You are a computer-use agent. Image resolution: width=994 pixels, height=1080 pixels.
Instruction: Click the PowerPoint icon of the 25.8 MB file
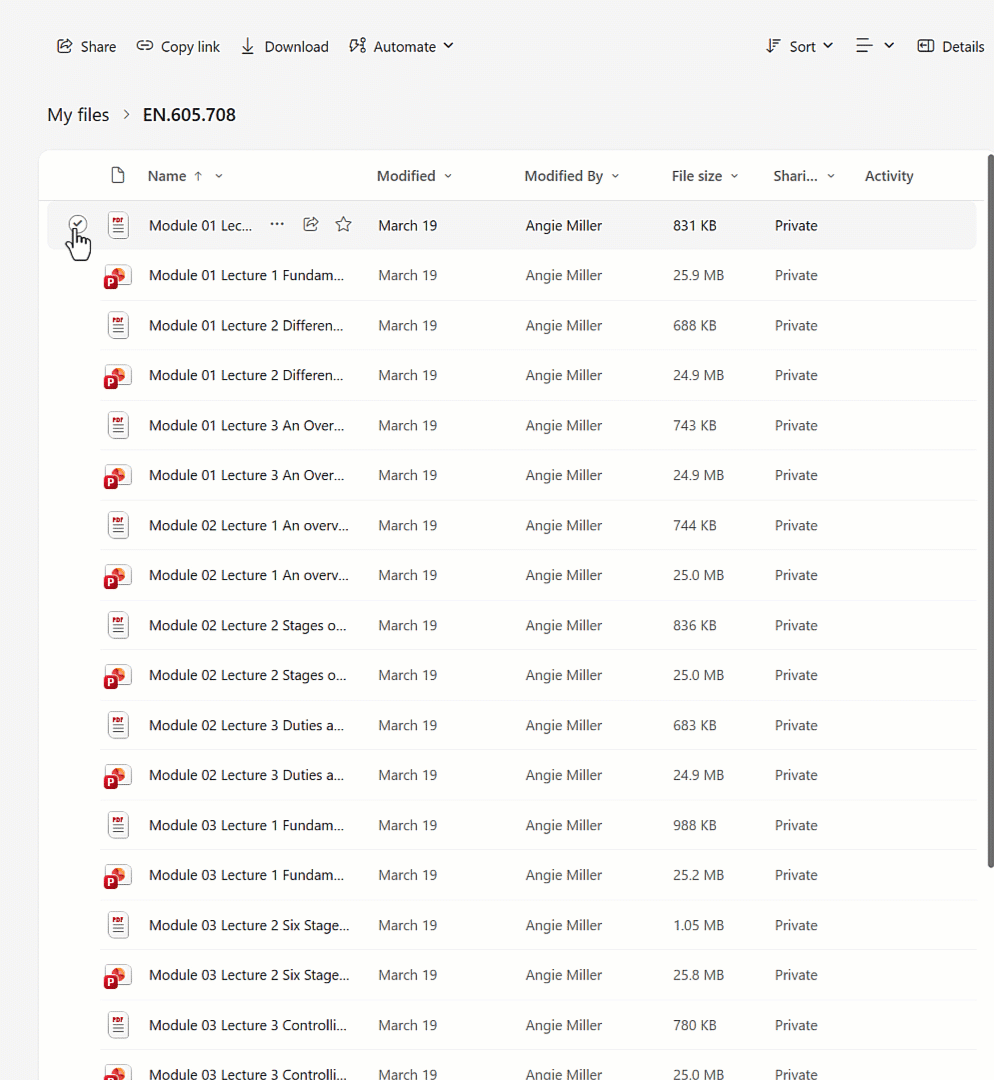117,975
